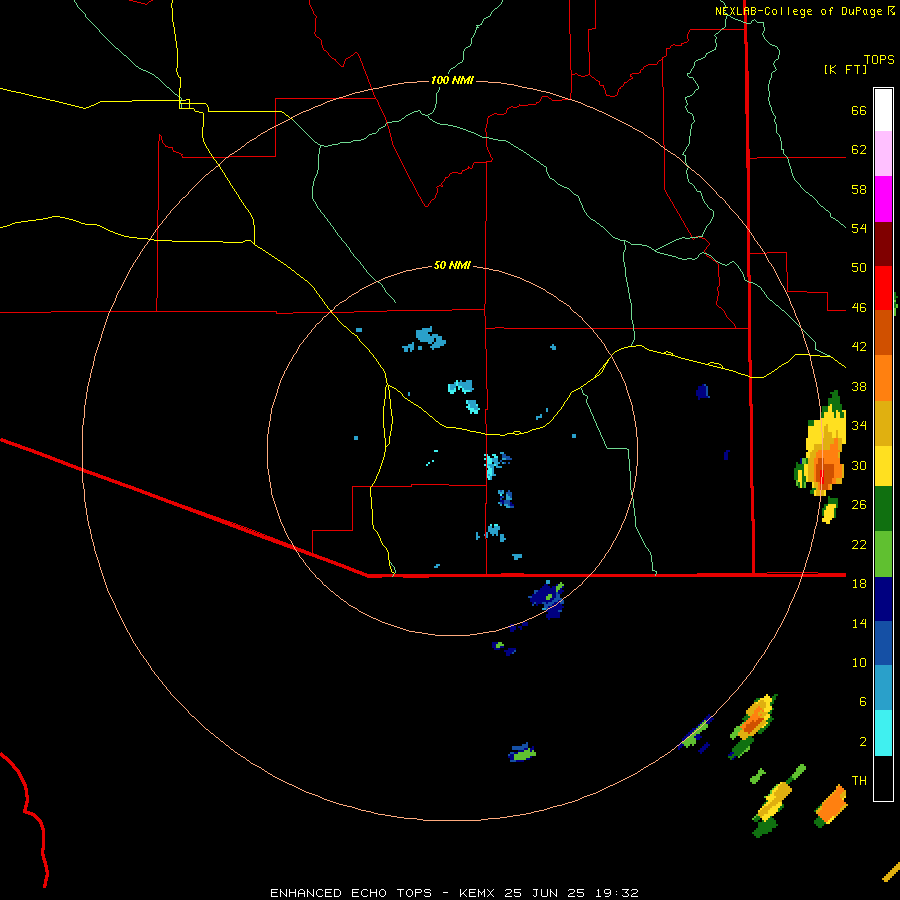The image size is (900, 900).
Task: Click the gold 34-38 K FT legend swatch
Action: coord(883,423)
